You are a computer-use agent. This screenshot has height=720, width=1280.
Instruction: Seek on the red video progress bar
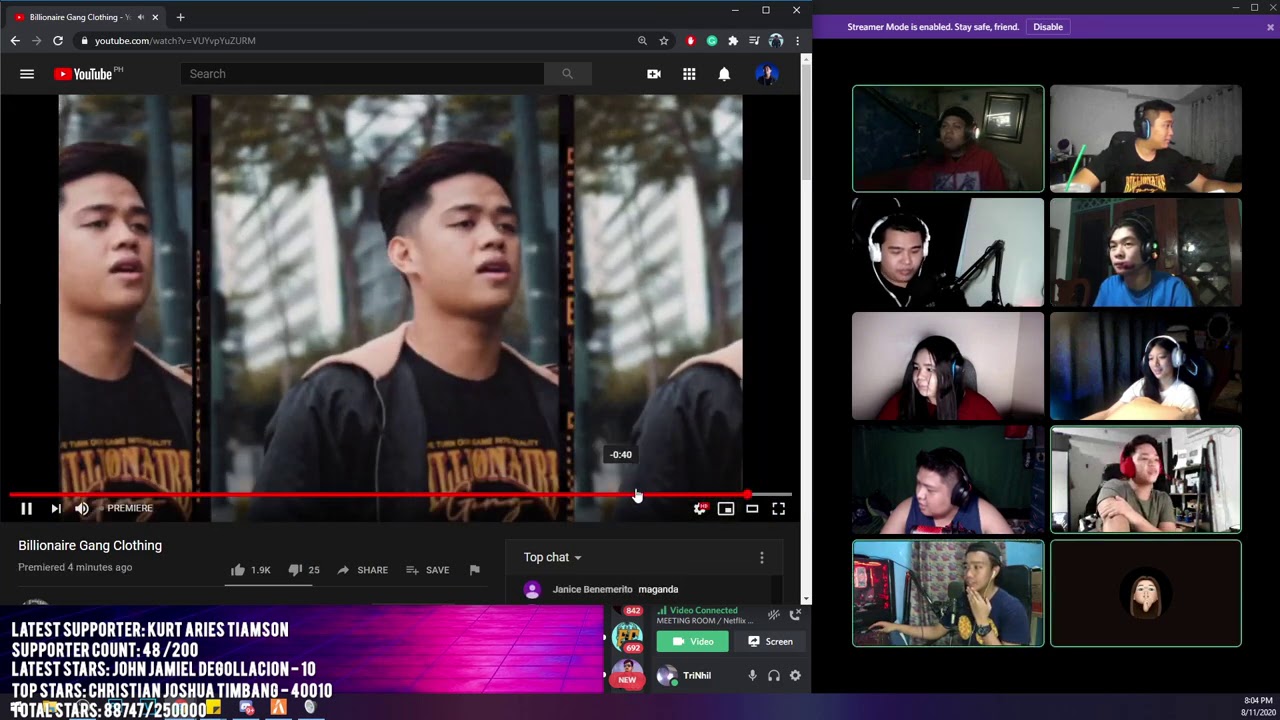(400, 494)
